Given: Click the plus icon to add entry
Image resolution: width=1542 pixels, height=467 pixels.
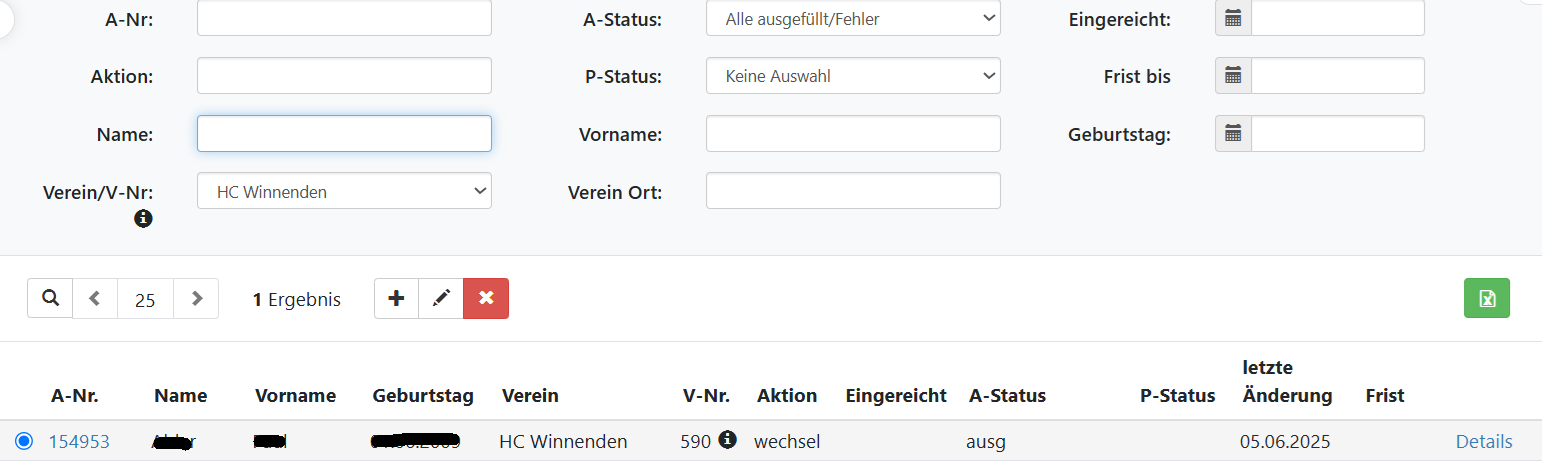Looking at the screenshot, I should 396,298.
